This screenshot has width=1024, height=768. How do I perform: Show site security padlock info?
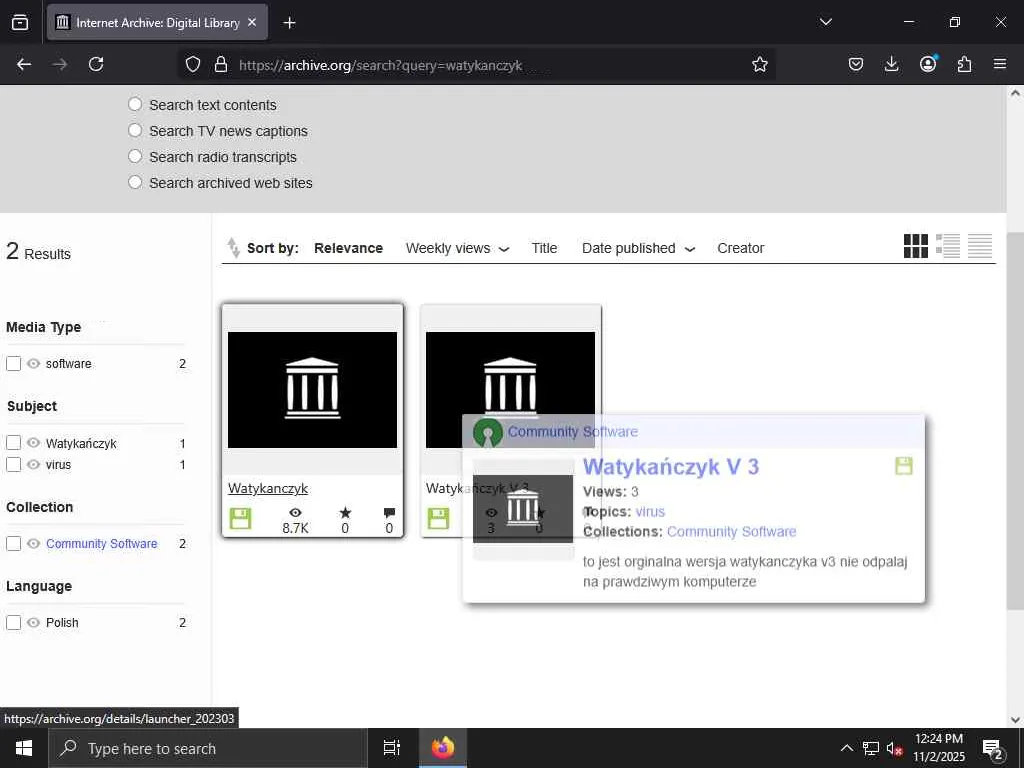[x=221, y=64]
